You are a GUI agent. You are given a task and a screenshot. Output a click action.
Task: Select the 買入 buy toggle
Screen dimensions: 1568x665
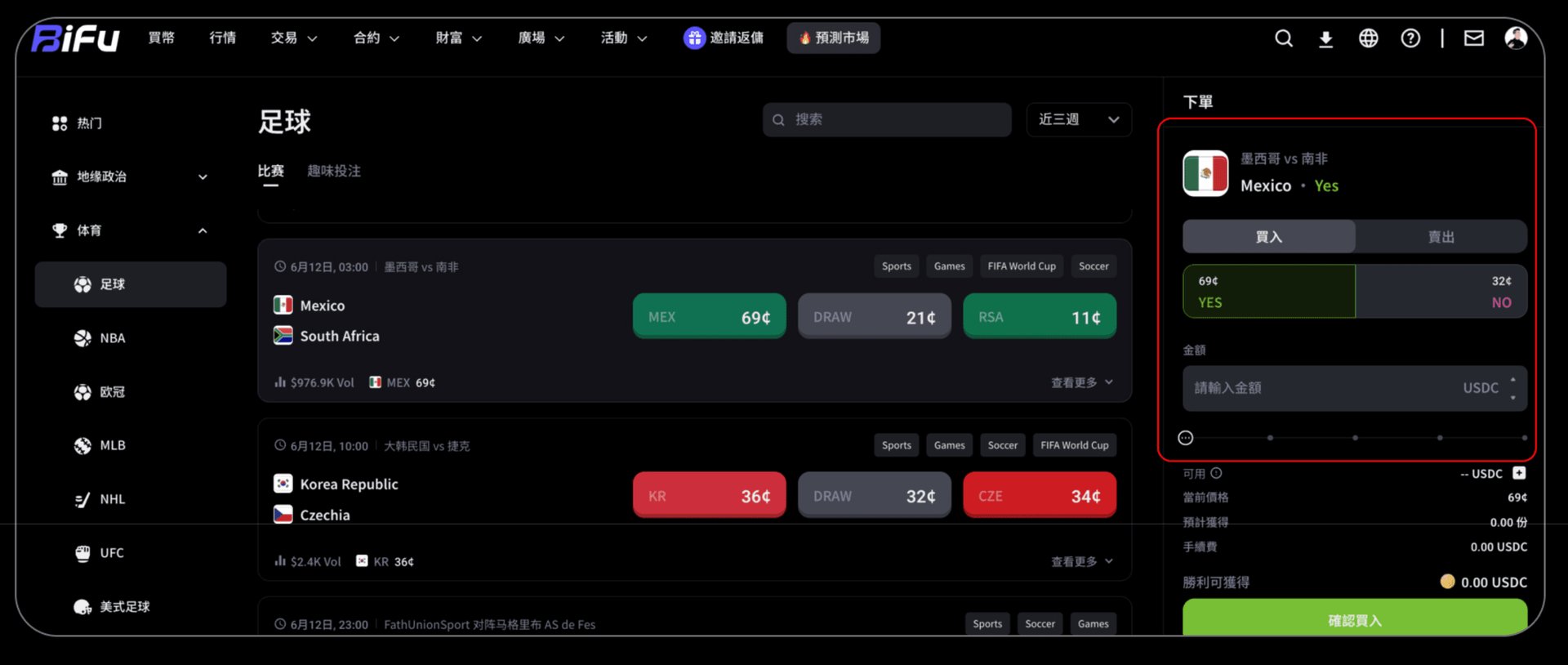(1269, 237)
